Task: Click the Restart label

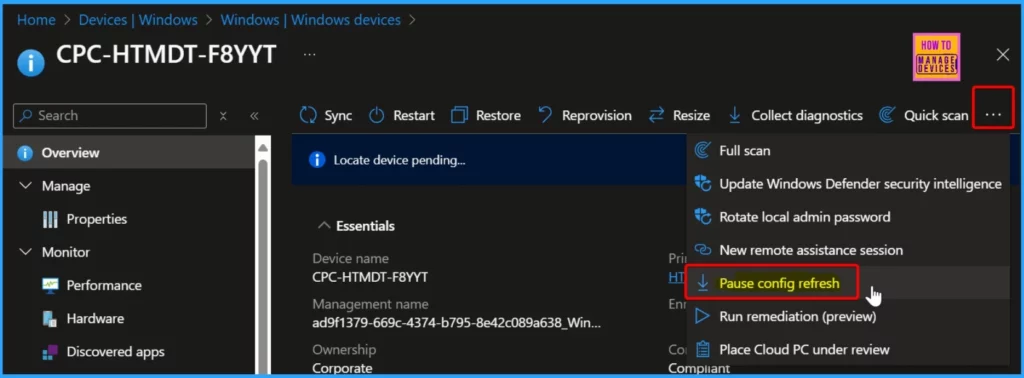Action: point(414,116)
